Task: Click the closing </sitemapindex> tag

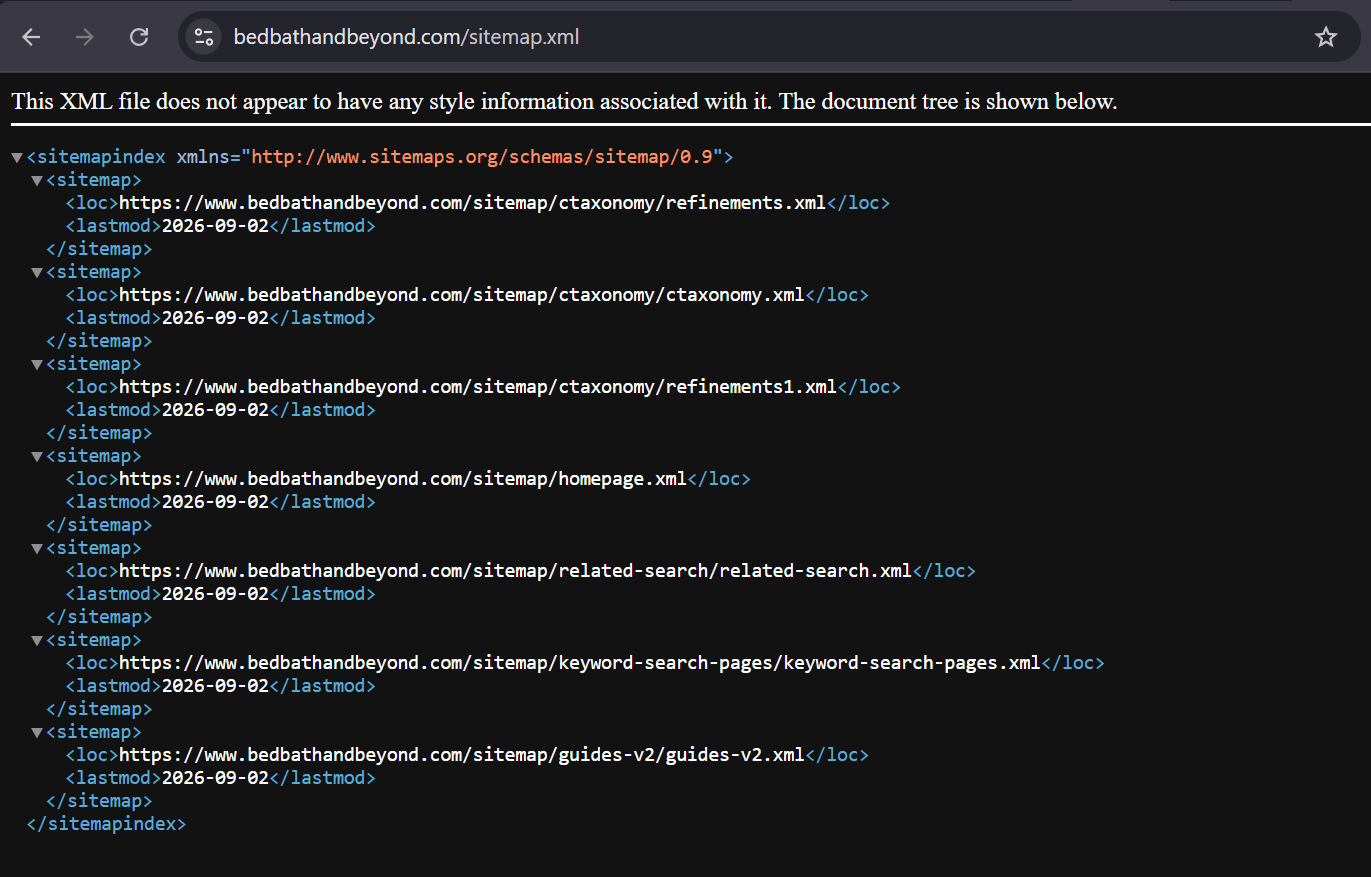Action: point(106,824)
